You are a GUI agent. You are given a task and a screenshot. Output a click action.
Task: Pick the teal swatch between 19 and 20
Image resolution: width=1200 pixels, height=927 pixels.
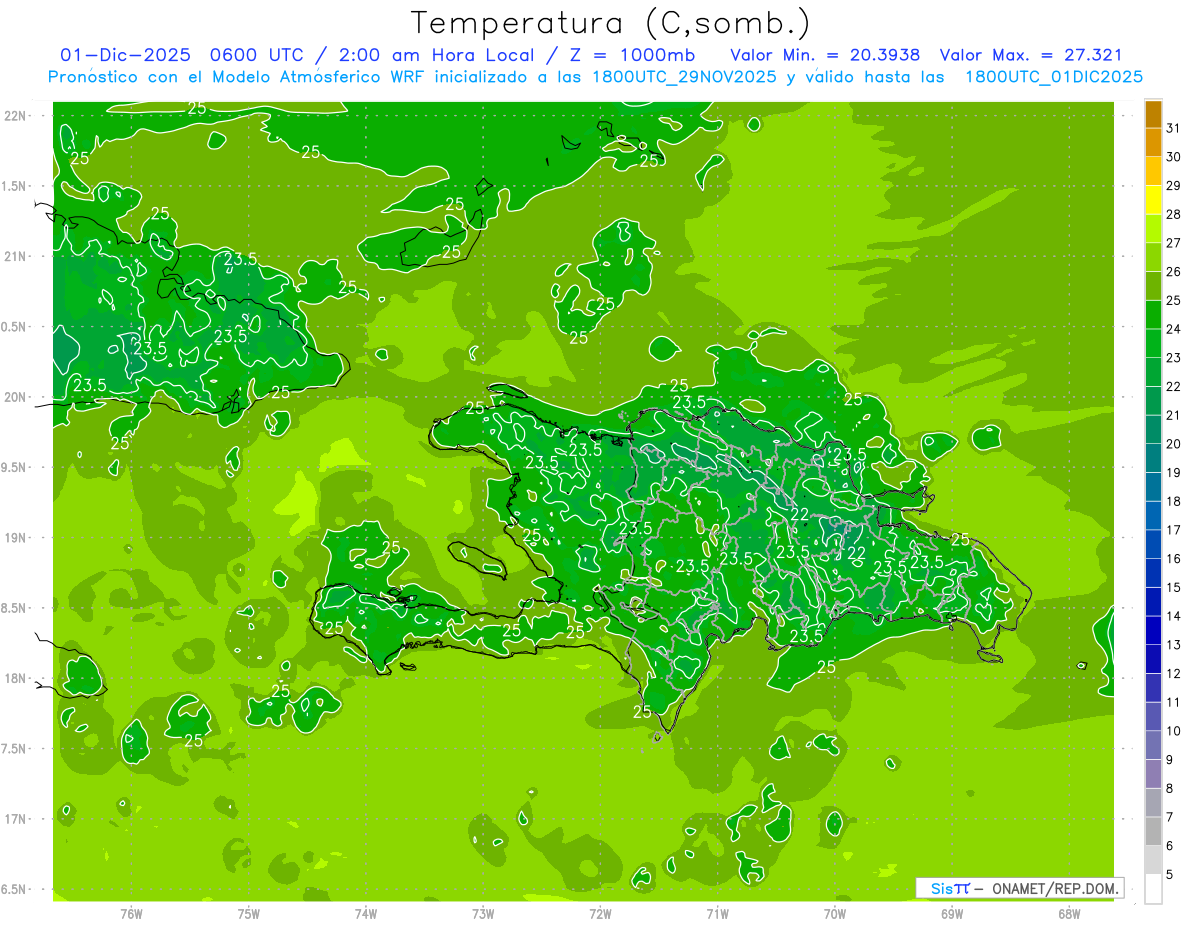(x=1153, y=459)
